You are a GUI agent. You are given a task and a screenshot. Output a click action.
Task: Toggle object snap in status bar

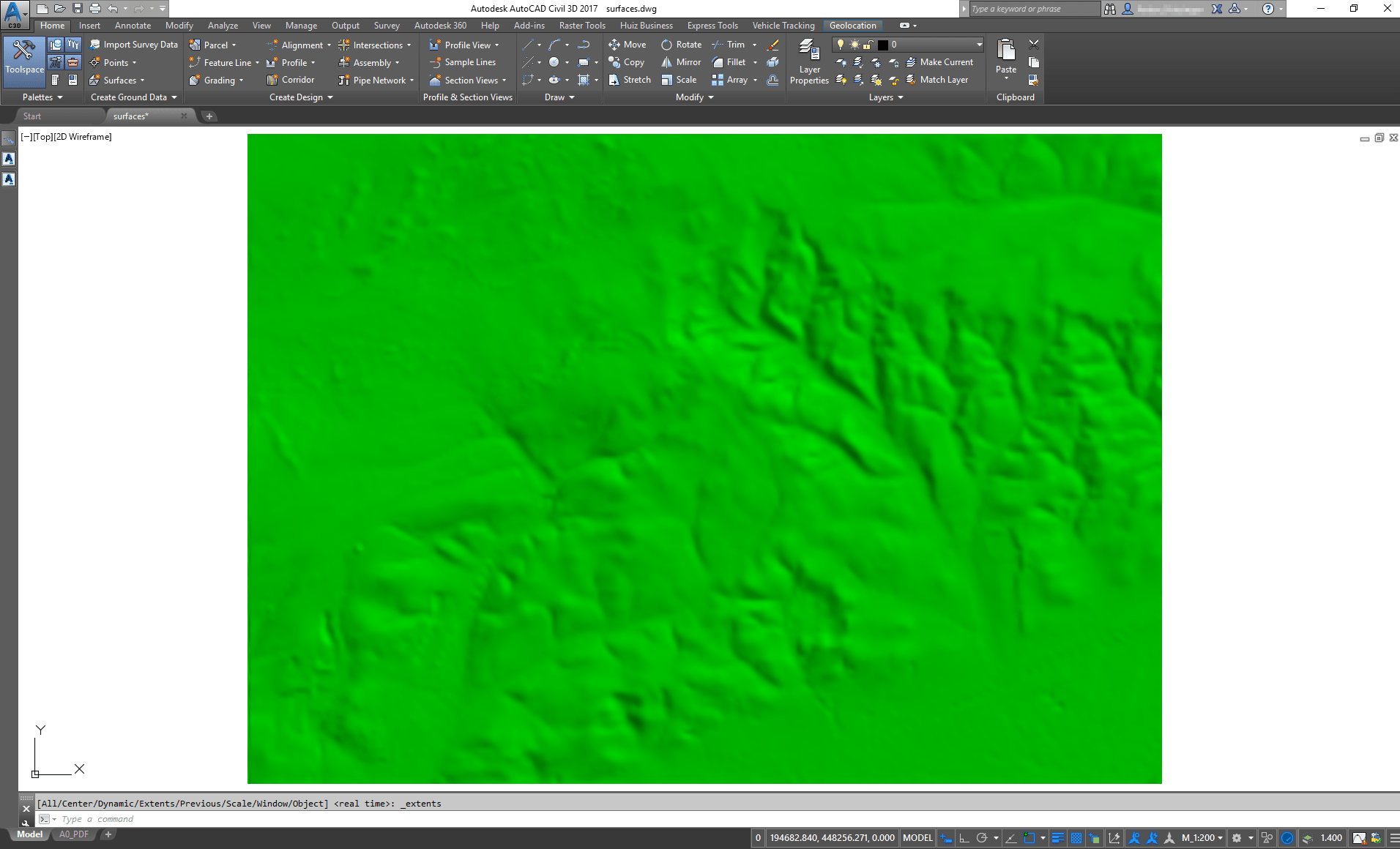point(1029,838)
